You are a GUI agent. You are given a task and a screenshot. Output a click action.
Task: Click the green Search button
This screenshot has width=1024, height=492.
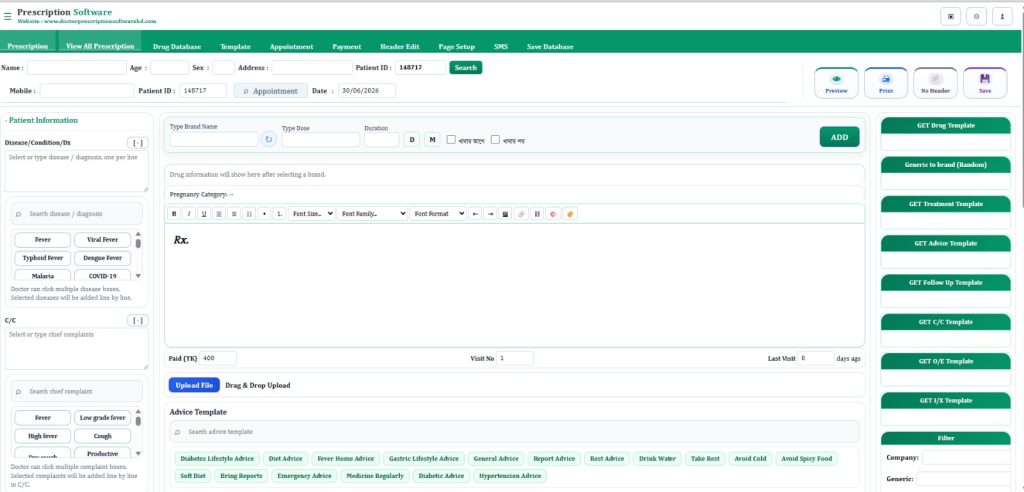click(x=466, y=67)
